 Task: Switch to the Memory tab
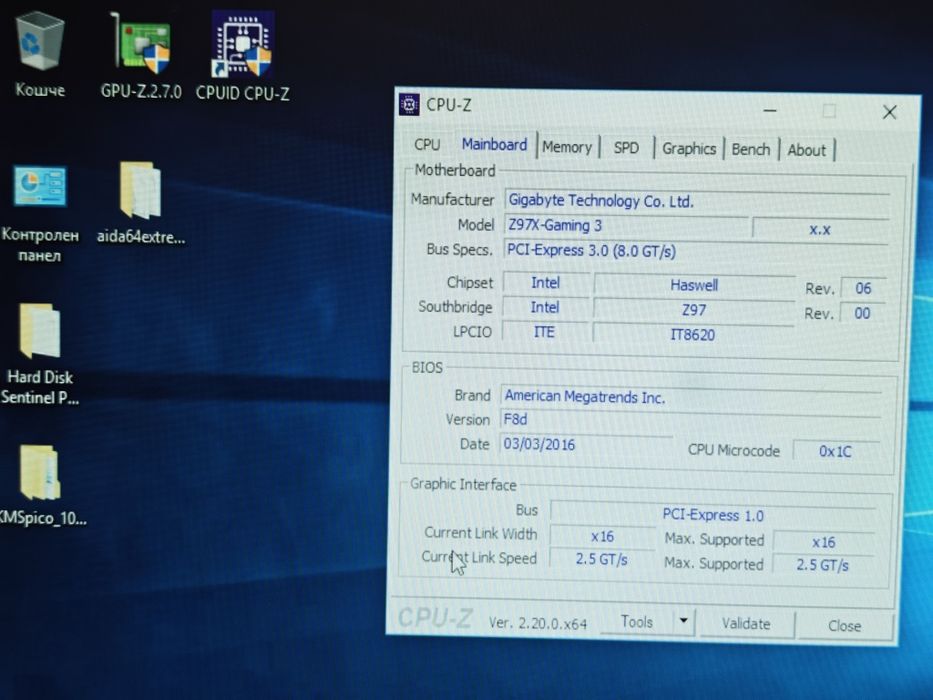(x=566, y=147)
